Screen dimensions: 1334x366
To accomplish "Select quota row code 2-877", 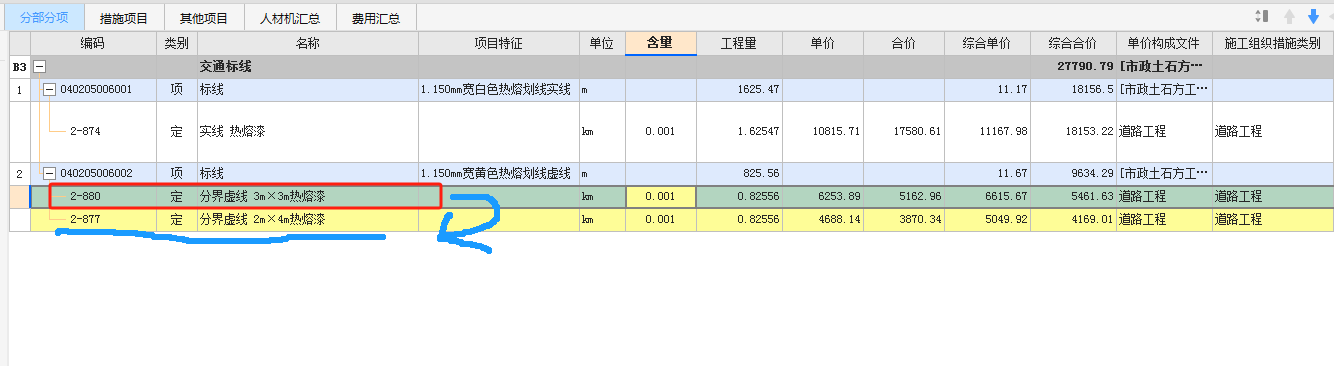I will [85, 219].
